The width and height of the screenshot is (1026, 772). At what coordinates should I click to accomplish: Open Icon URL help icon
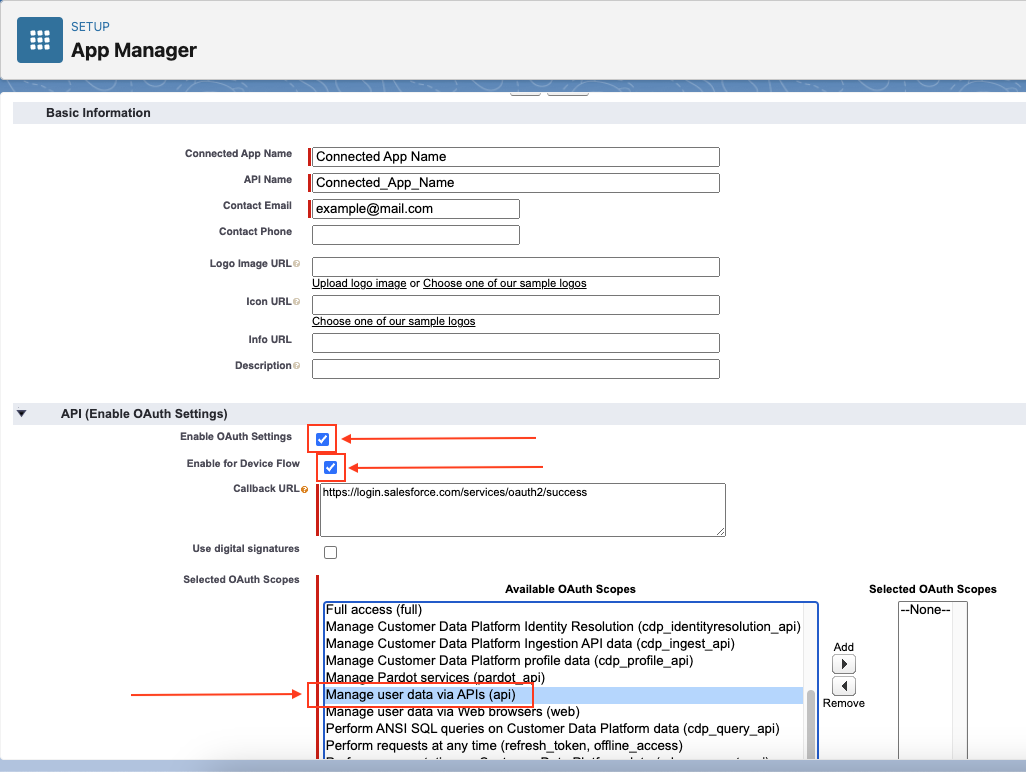296,302
